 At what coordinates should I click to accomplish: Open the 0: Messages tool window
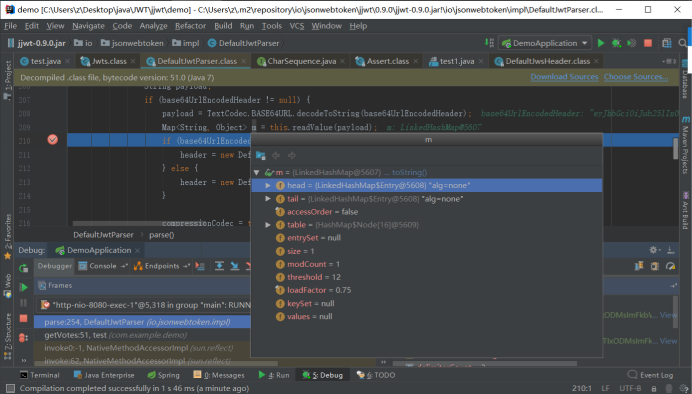click(219, 375)
